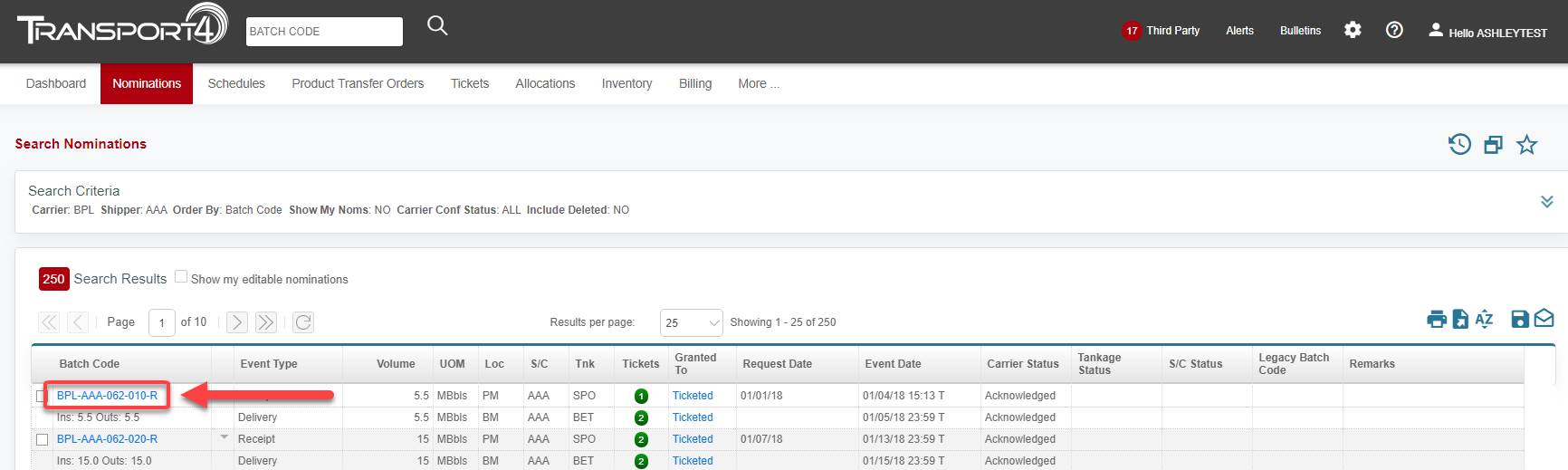Email results via envelope icon
1568x470 pixels.
tap(1544, 319)
